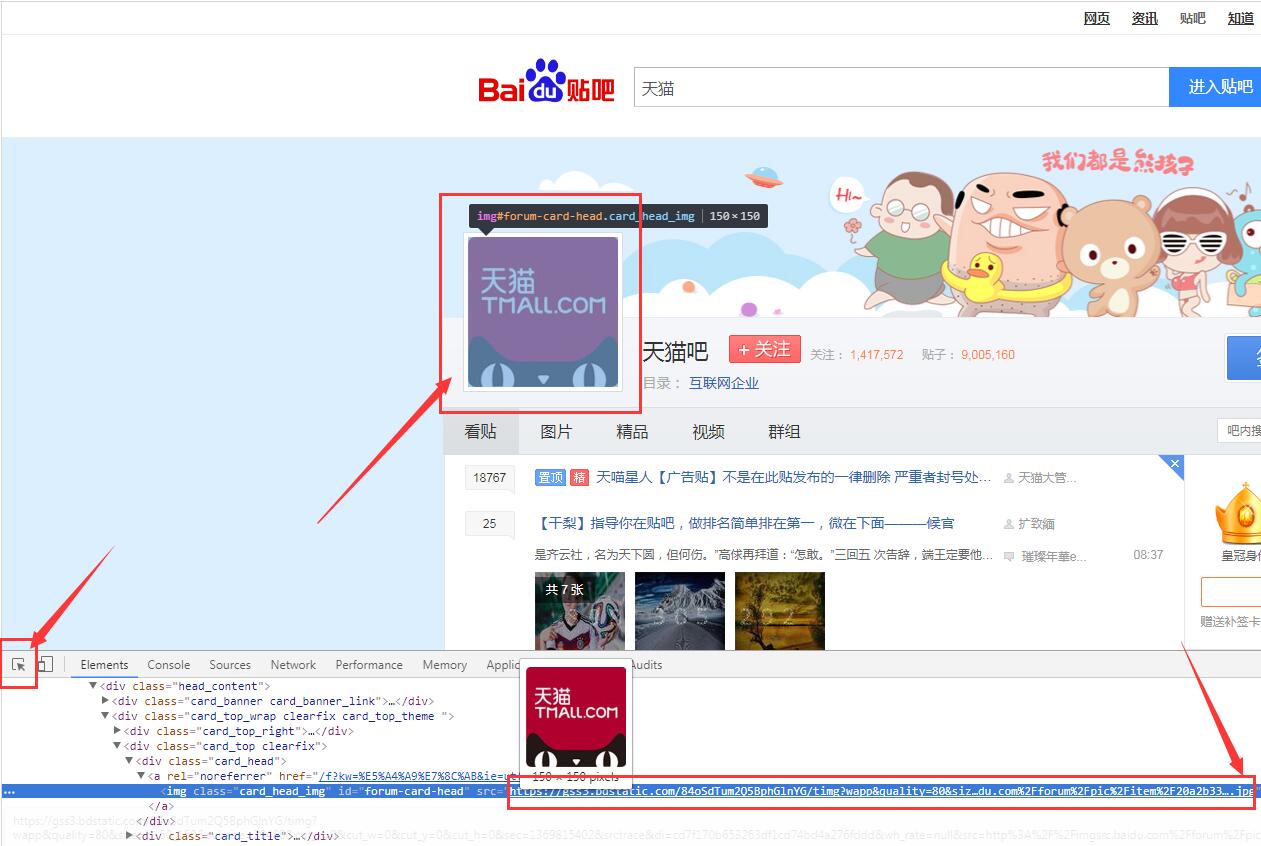1261x846 pixels.
Task: Click the golden crown icon
Action: pos(1238,512)
